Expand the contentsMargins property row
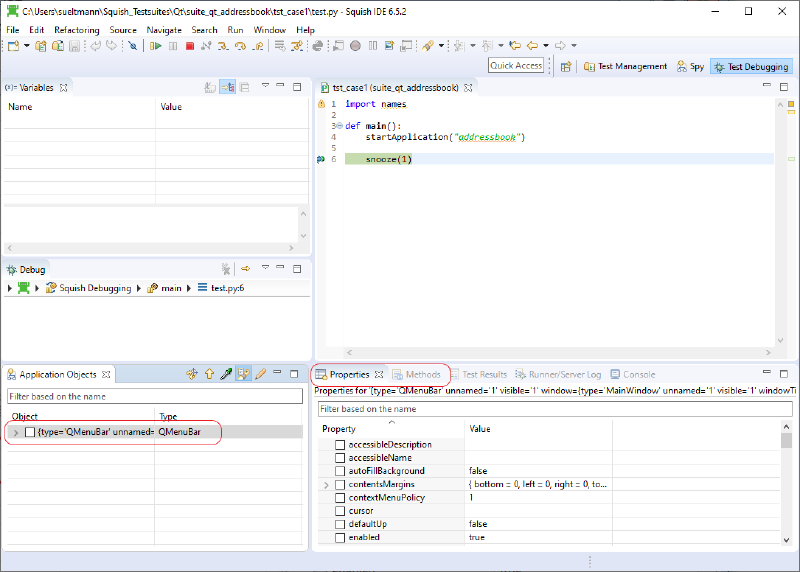This screenshot has width=800, height=572. pos(326,485)
